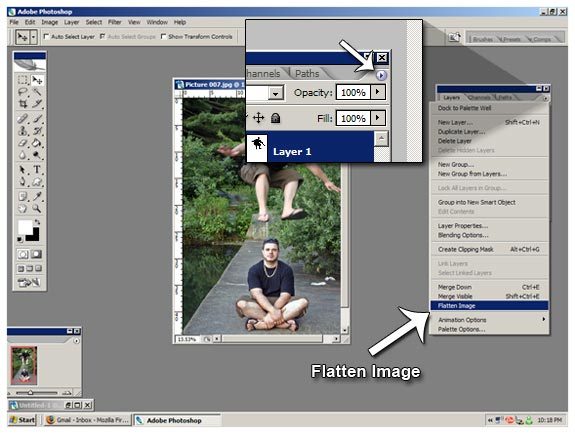Enable Auto Select Layer checkbox

pyautogui.click(x=46, y=36)
